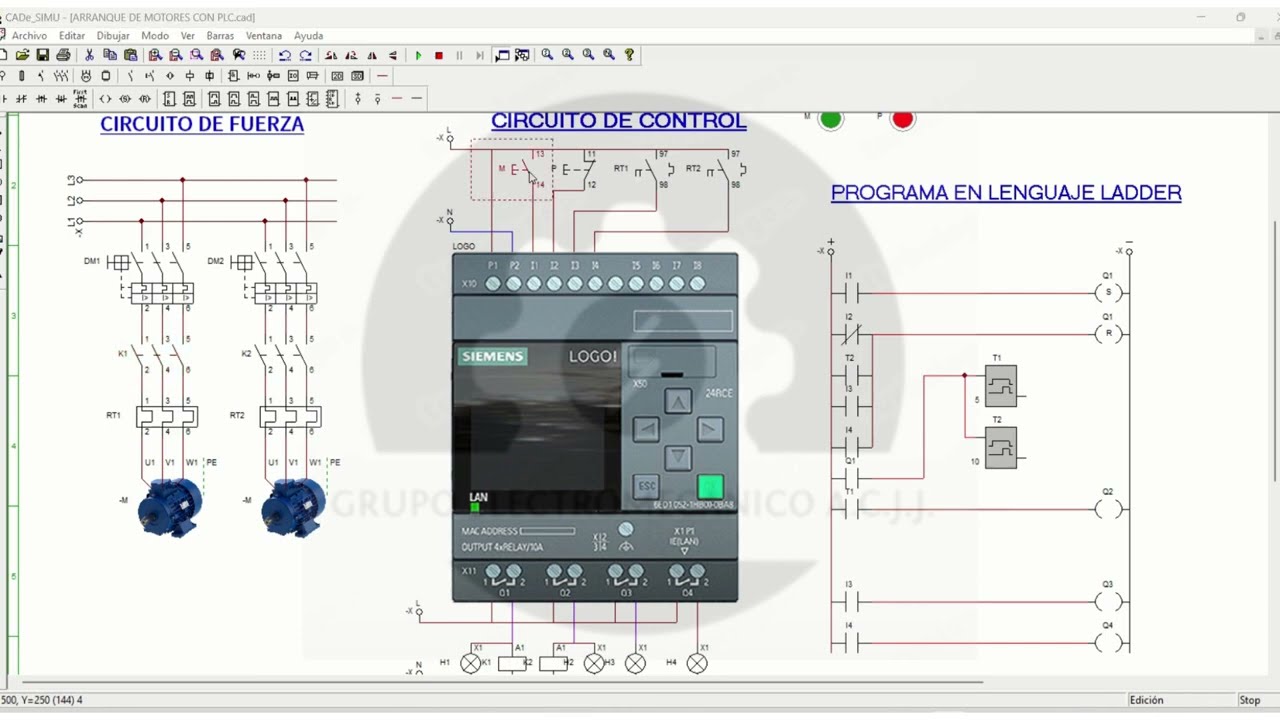This screenshot has width=1280, height=720.
Task: Click the CIRCUITO DE CONTROL title
Action: (x=618, y=121)
